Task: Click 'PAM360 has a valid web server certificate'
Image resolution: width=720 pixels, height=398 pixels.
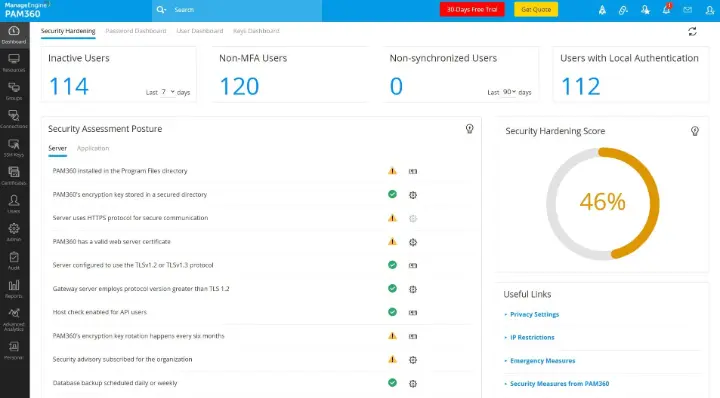Action: 112,241
